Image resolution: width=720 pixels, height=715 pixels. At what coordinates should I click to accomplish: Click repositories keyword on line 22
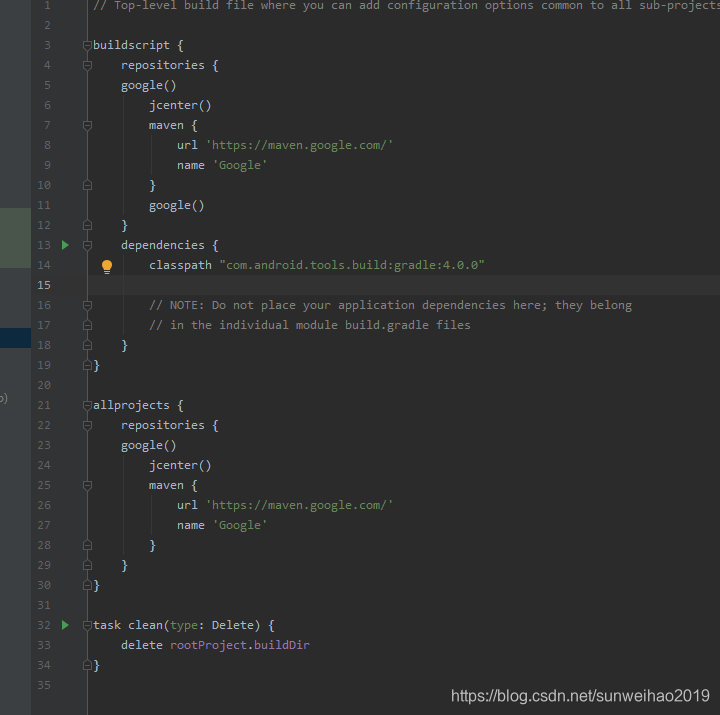pos(163,425)
